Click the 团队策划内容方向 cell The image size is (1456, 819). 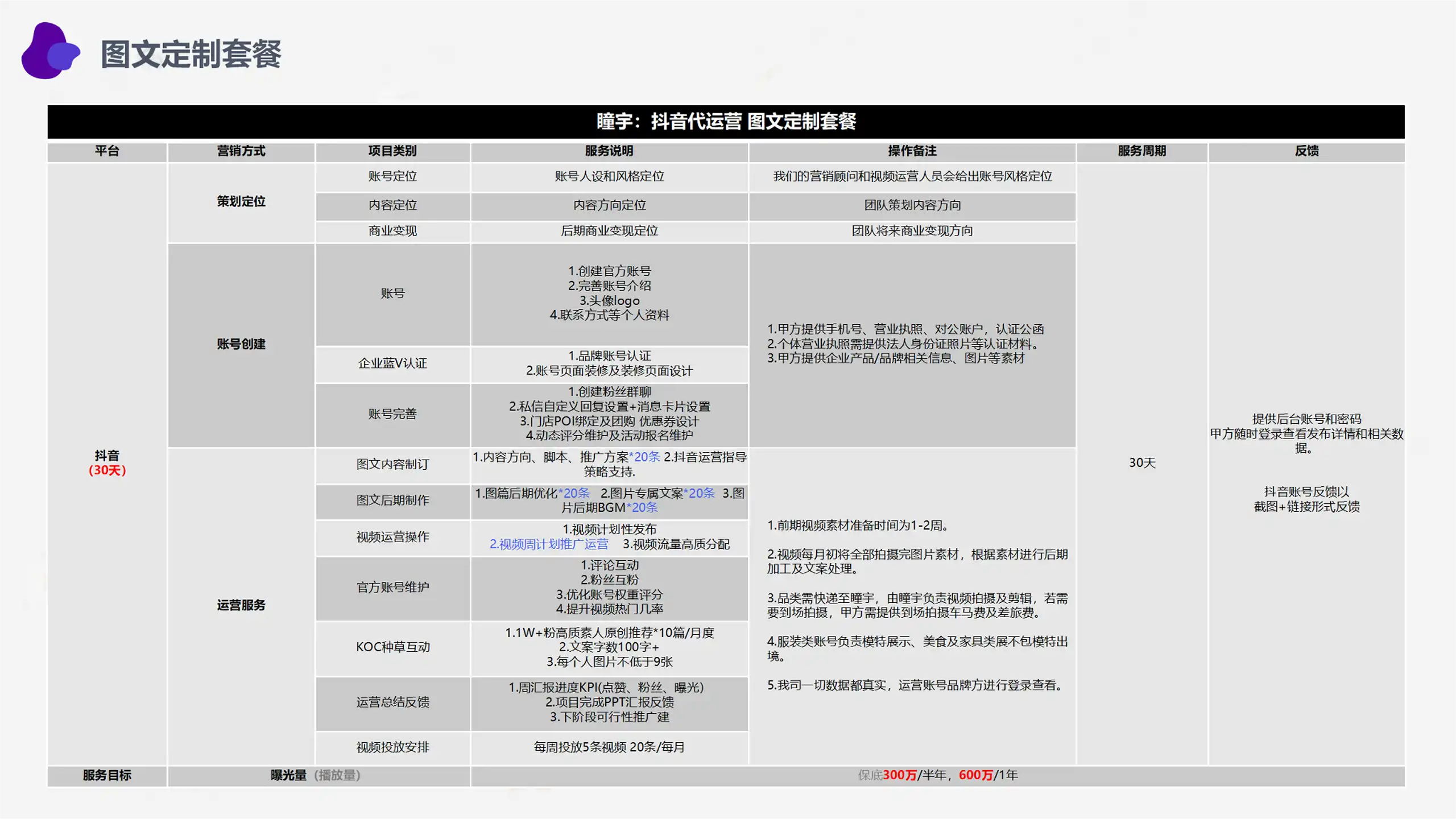point(912,206)
